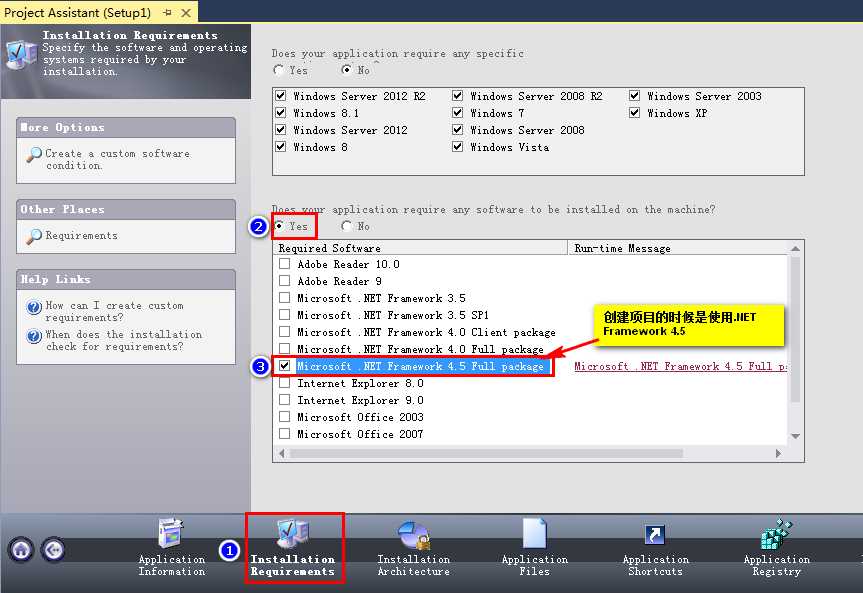Go back to the previous assistant page
This screenshot has width=863, height=593.
[x=53, y=550]
